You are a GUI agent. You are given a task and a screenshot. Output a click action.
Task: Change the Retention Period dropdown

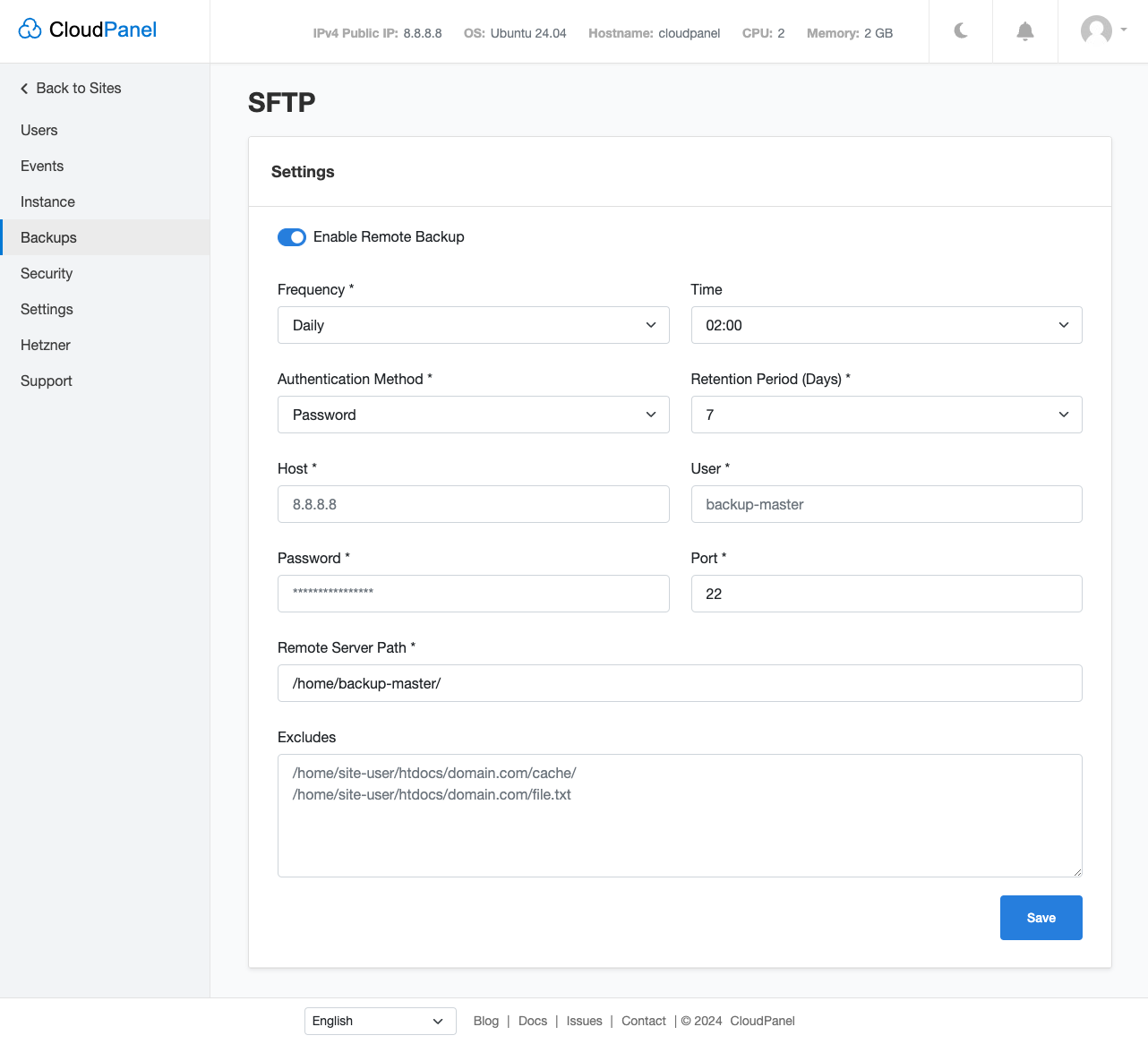point(886,415)
